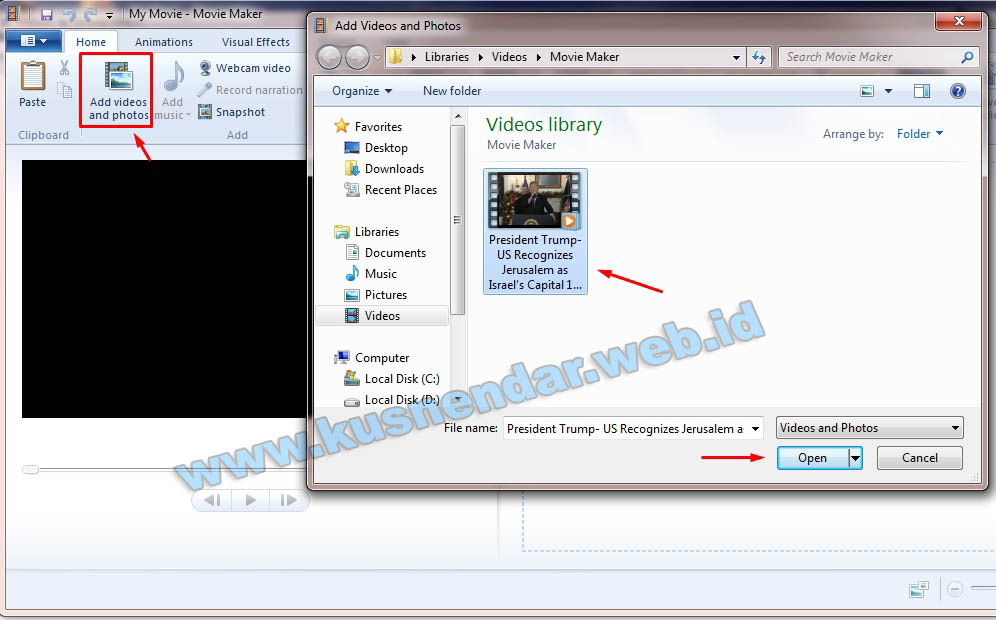Screen dimensions: 996x620
Task: Select Computer in navigation pane
Action: [x=372, y=357]
